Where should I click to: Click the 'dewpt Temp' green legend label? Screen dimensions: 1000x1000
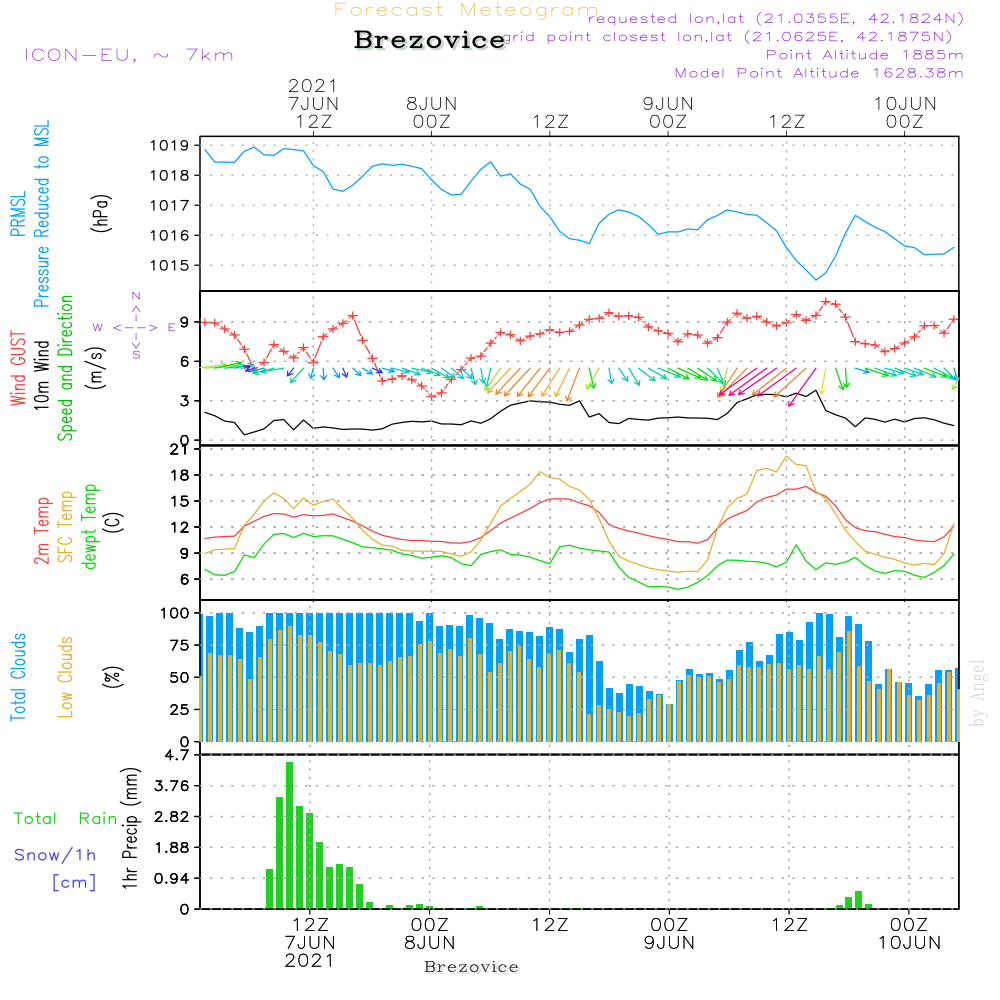point(89,526)
